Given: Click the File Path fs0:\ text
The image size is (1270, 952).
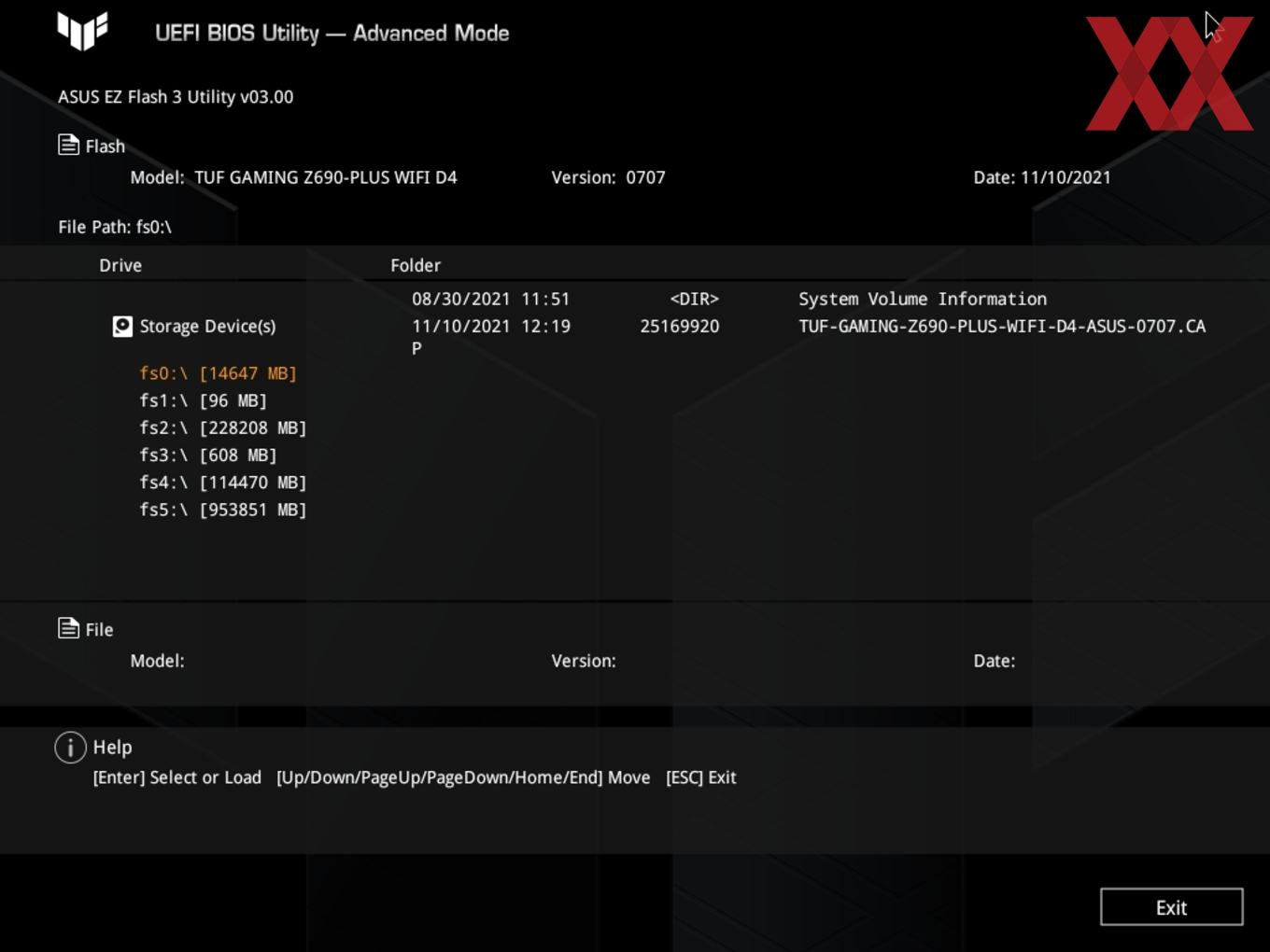Looking at the screenshot, I should (x=115, y=227).
